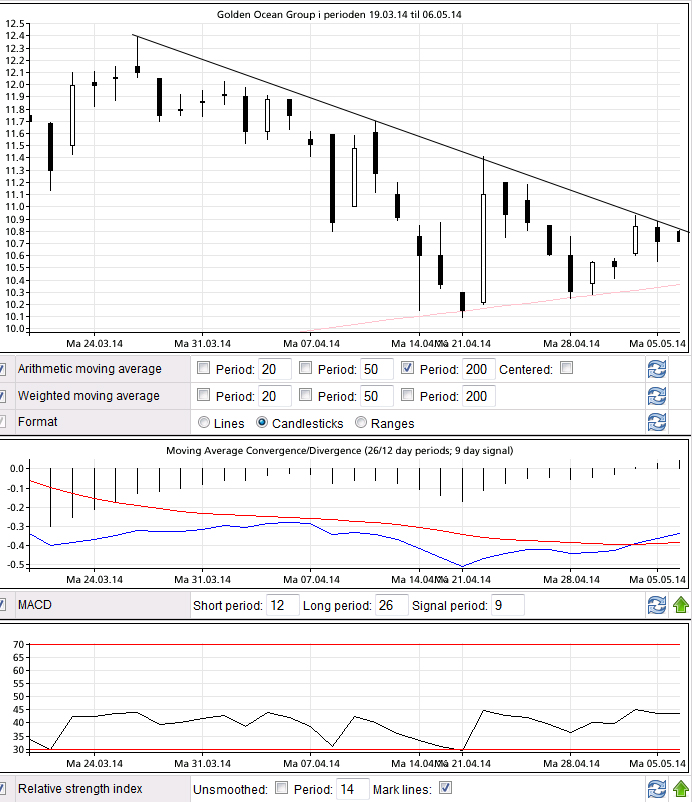
Task: Click green up arrow in Relative strength index row
Action: click(680, 789)
